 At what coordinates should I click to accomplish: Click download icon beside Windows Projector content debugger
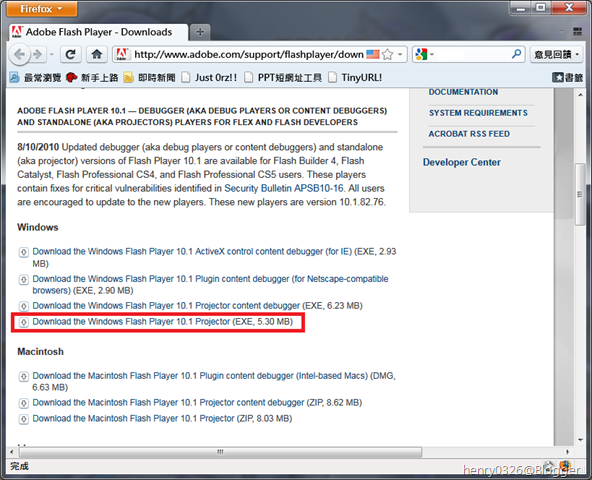(23, 306)
